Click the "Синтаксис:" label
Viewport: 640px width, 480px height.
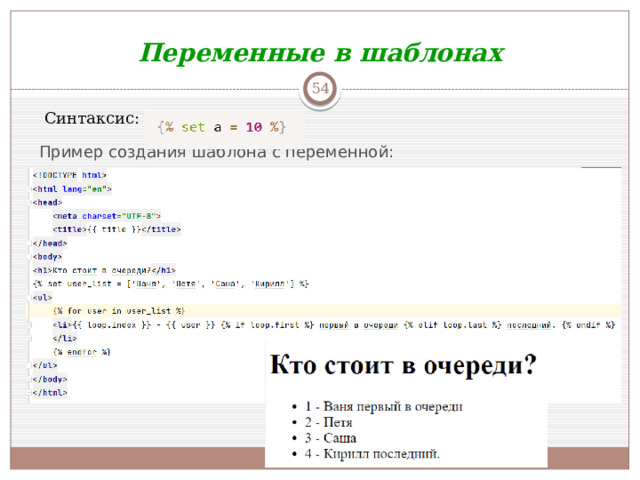pyautogui.click(x=91, y=118)
